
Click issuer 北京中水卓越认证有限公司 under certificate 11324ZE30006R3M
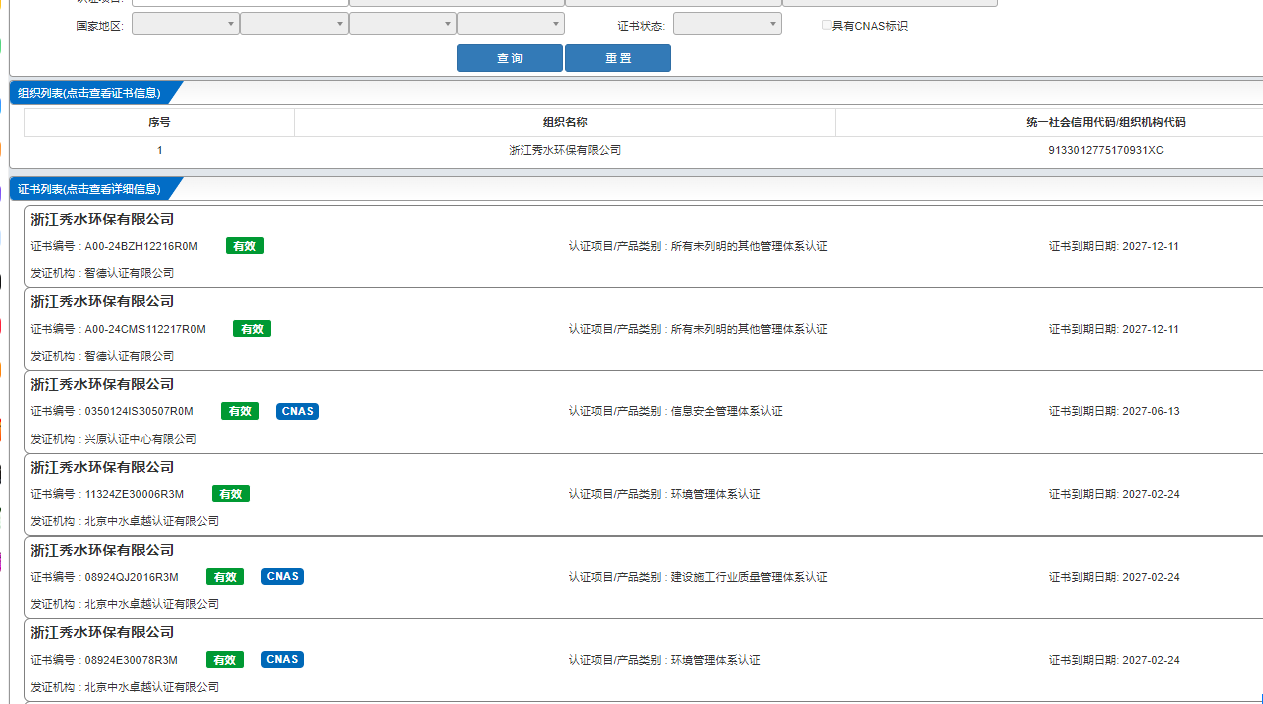coord(151,521)
